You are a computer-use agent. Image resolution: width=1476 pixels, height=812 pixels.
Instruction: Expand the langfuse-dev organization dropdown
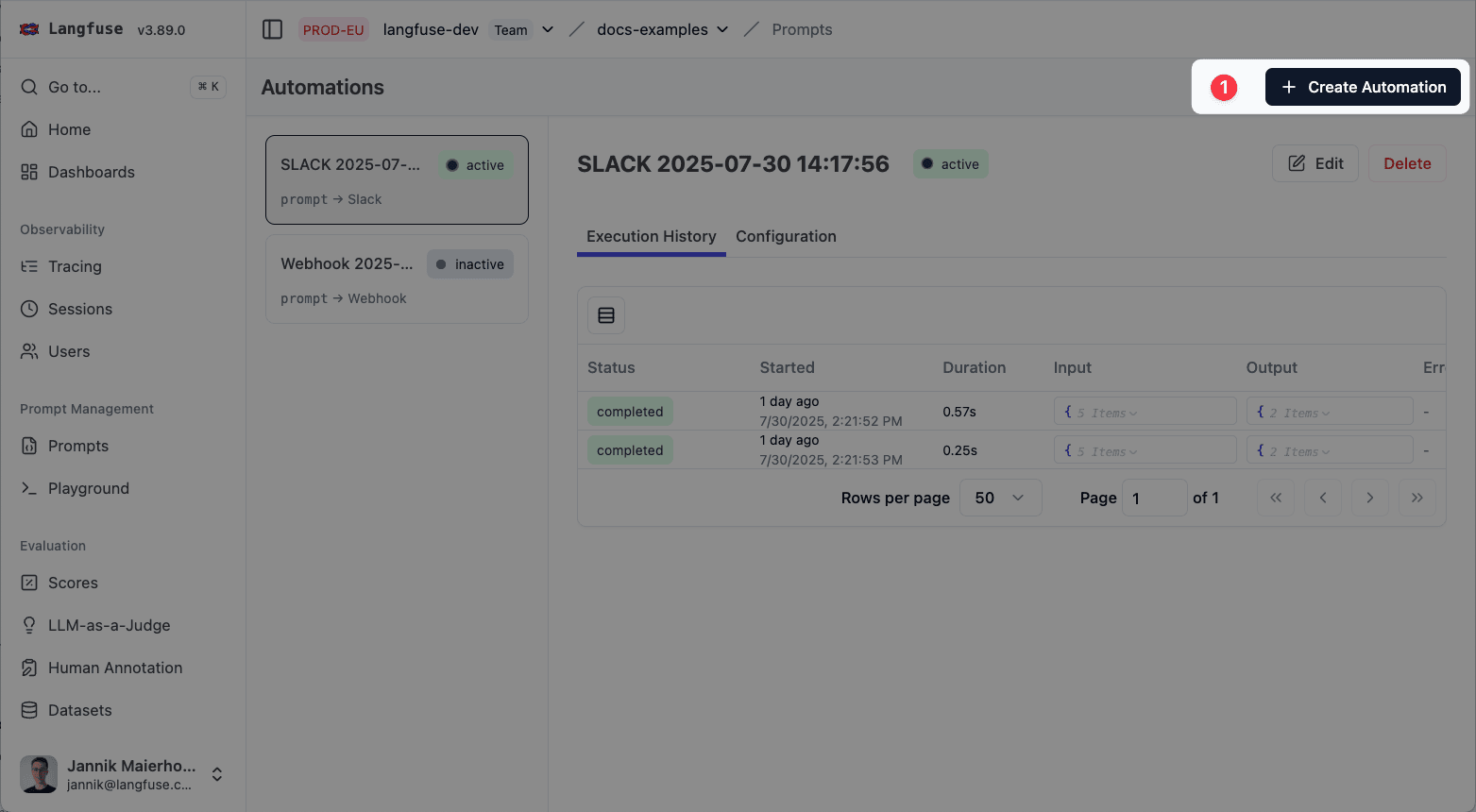click(x=548, y=29)
